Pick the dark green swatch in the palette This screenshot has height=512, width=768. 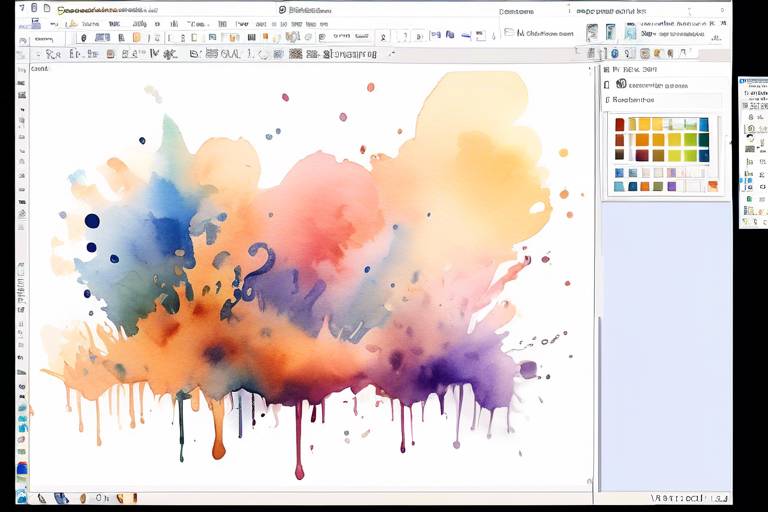tap(704, 140)
